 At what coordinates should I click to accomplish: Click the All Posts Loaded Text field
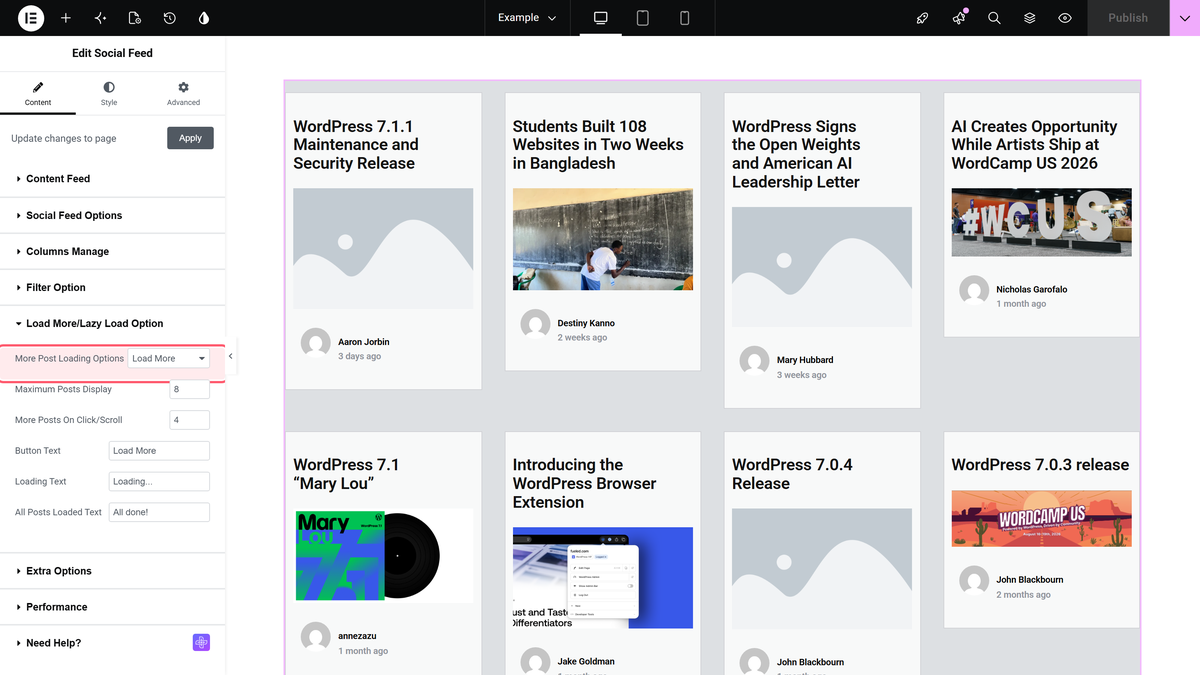[x=159, y=512]
